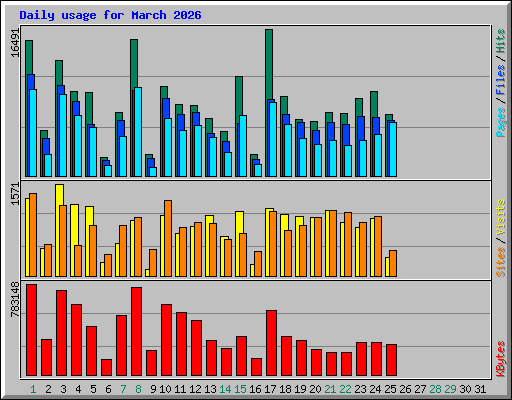Click the red KBytes bar for day 16
This screenshot has height=400, width=512.
256,367
